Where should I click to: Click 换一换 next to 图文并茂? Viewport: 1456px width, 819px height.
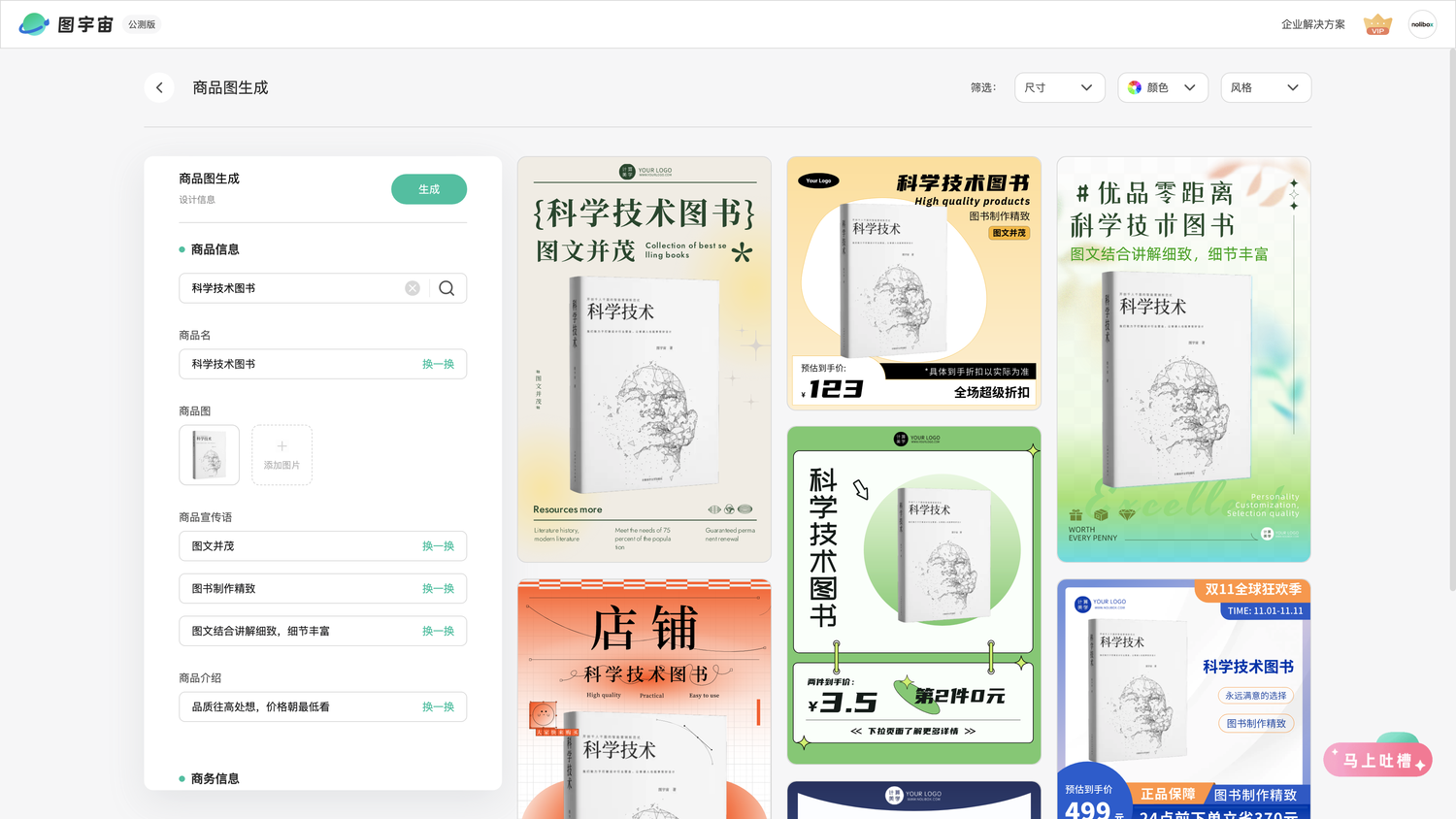click(x=438, y=546)
